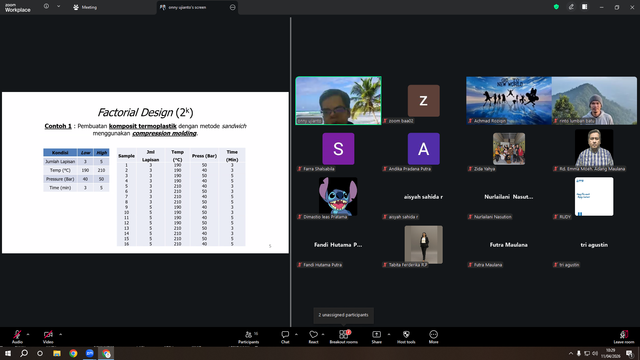Expand the Share options arrow

coord(389,334)
